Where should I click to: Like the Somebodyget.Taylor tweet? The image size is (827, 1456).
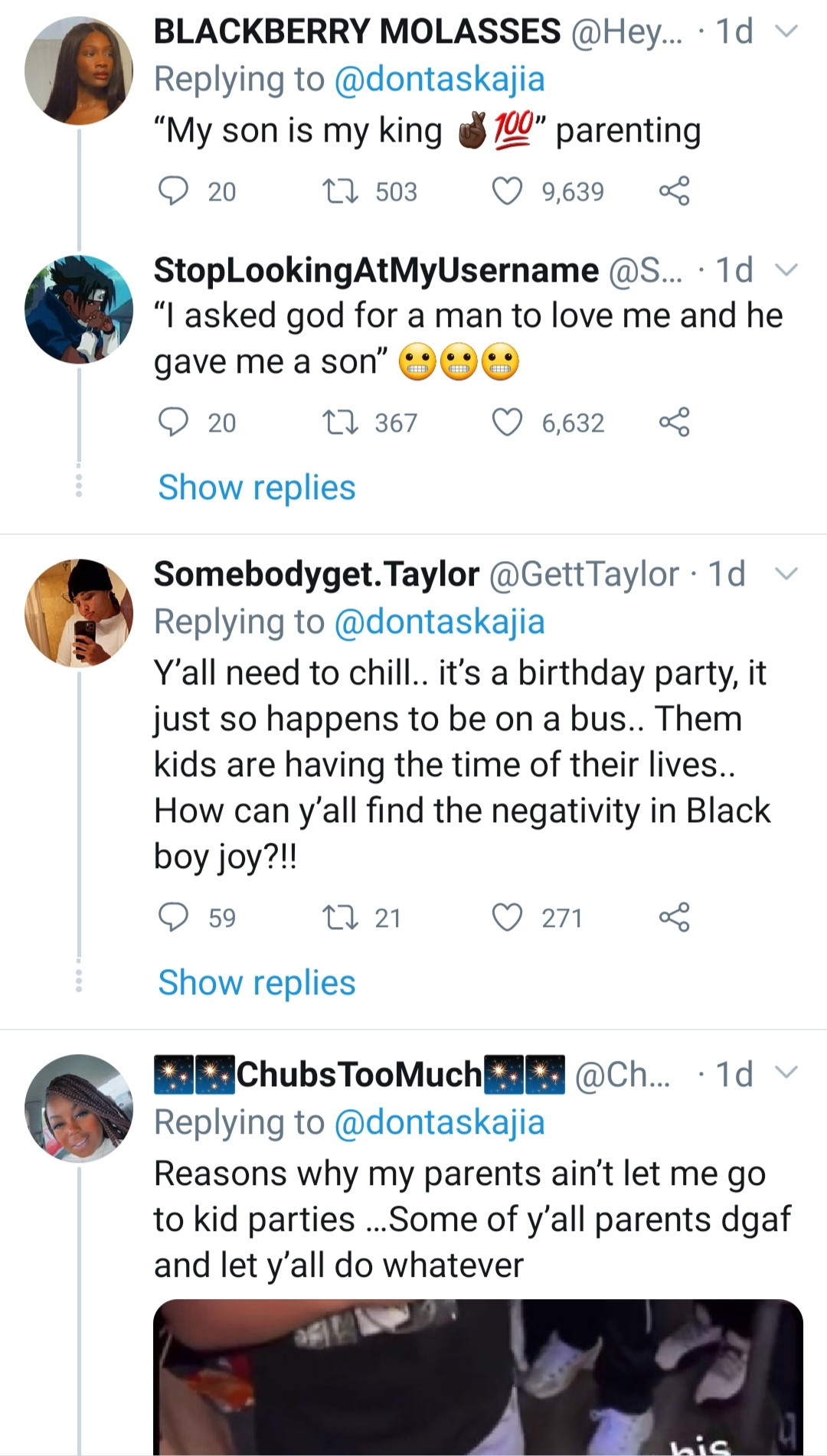[x=506, y=917]
